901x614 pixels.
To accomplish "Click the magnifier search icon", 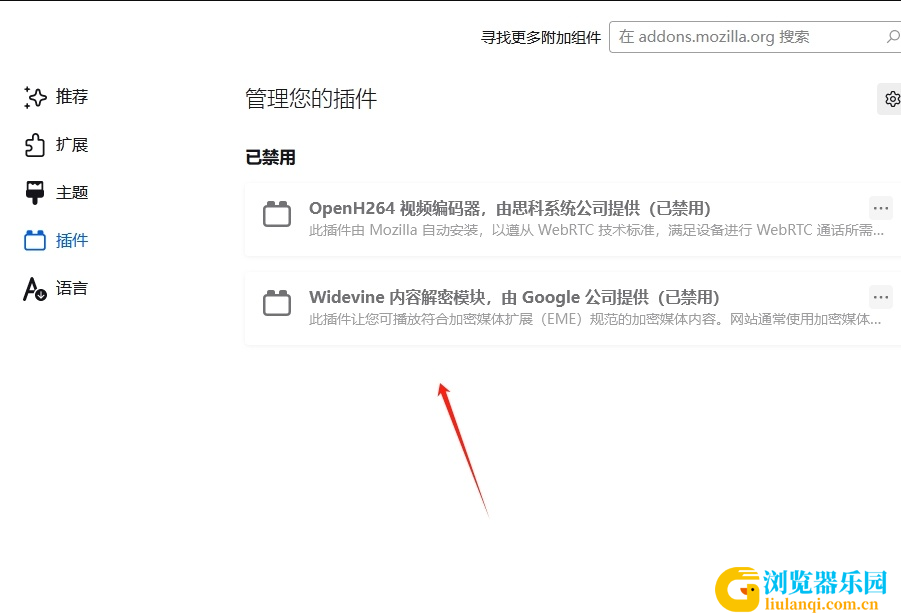I will 892,37.
